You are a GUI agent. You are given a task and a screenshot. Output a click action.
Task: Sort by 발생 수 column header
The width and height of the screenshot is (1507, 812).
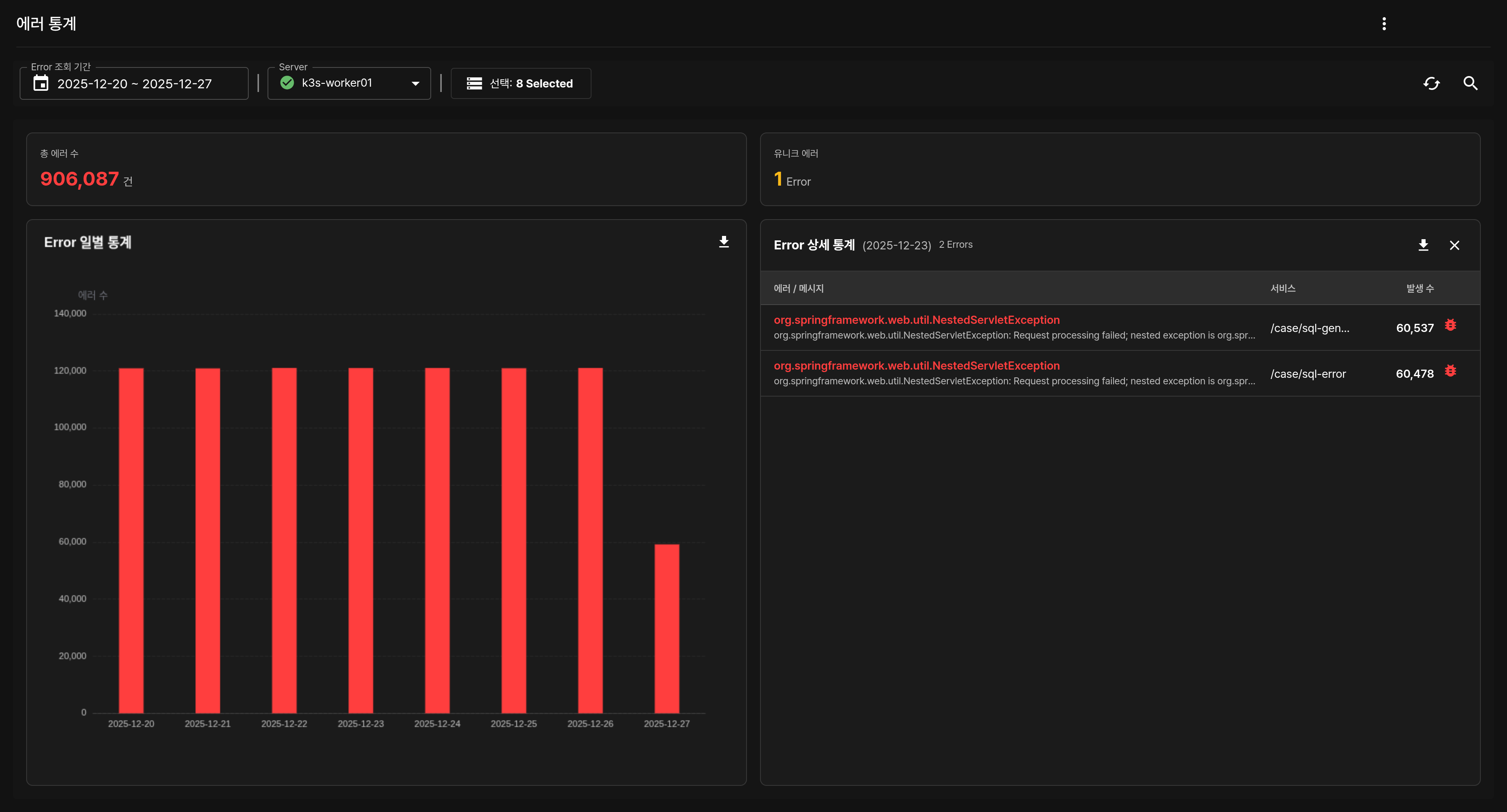coord(1419,288)
